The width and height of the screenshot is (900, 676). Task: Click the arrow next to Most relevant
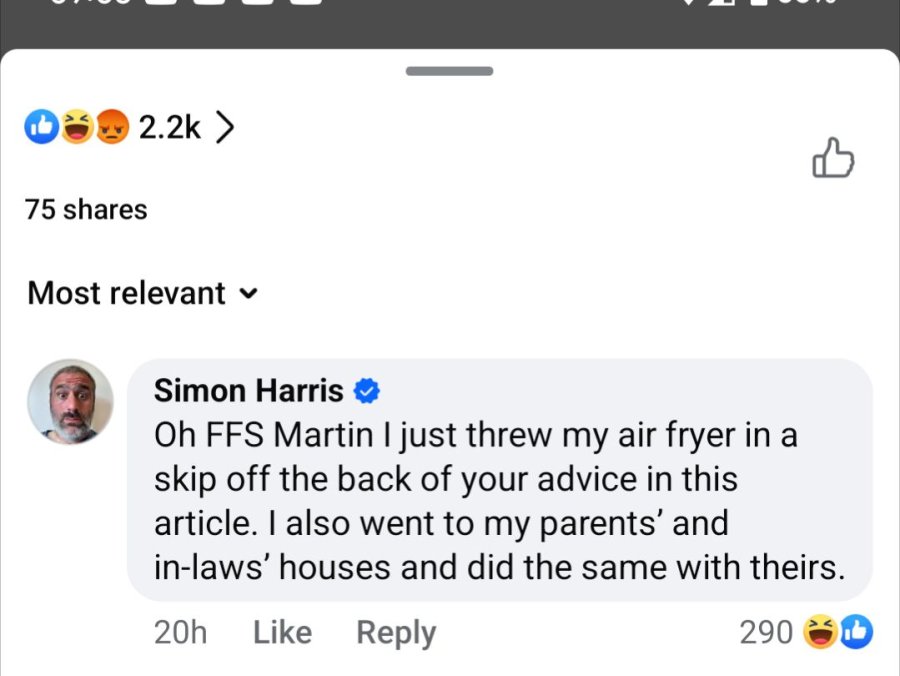pos(249,294)
